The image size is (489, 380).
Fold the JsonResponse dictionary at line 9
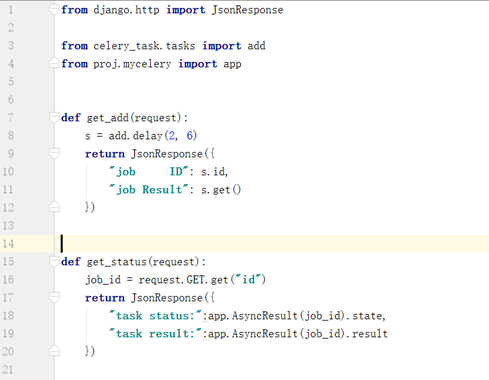tap(54, 153)
